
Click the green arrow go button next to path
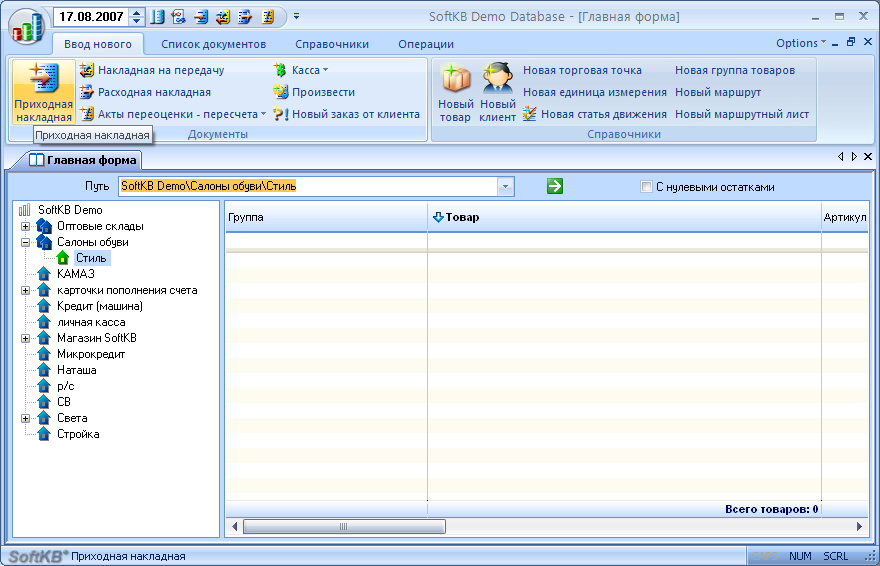pos(554,186)
